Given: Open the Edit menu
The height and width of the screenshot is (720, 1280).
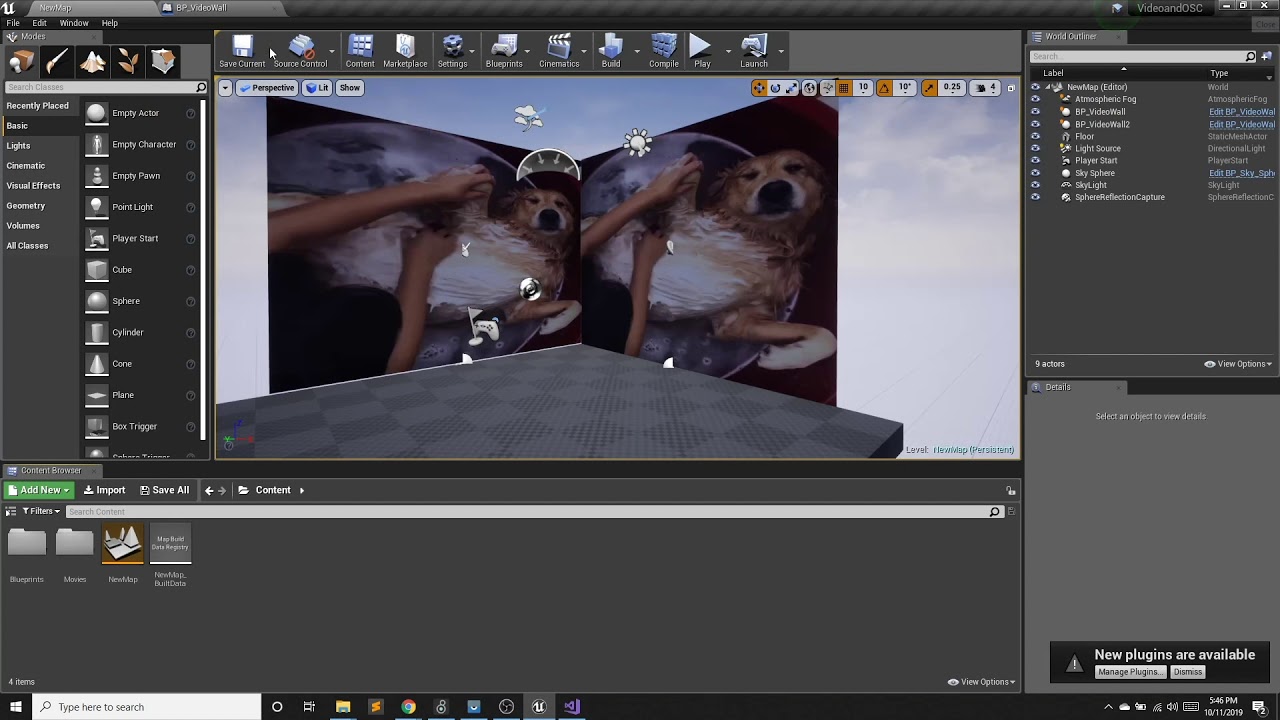Looking at the screenshot, I should [x=39, y=23].
